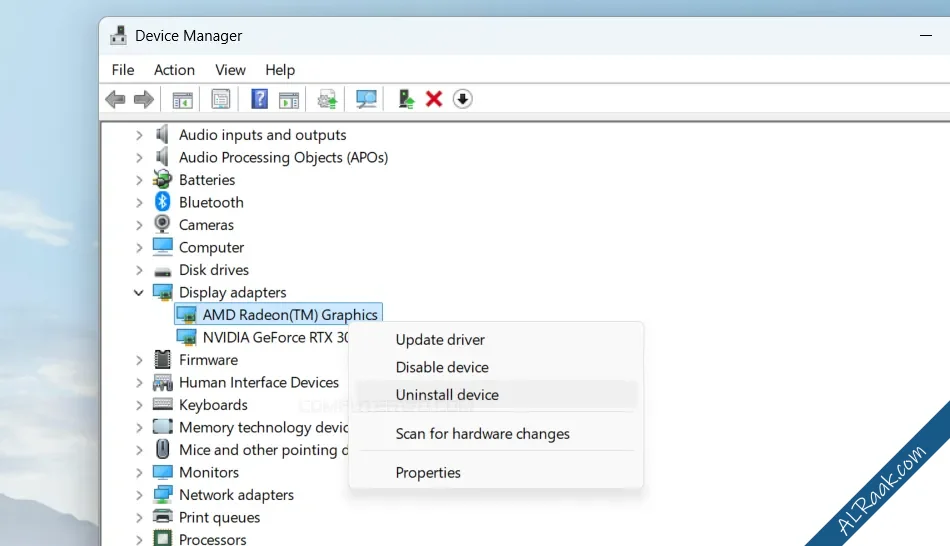Expand the Monitors node chevron
The image size is (950, 546).
pyautogui.click(x=139, y=472)
